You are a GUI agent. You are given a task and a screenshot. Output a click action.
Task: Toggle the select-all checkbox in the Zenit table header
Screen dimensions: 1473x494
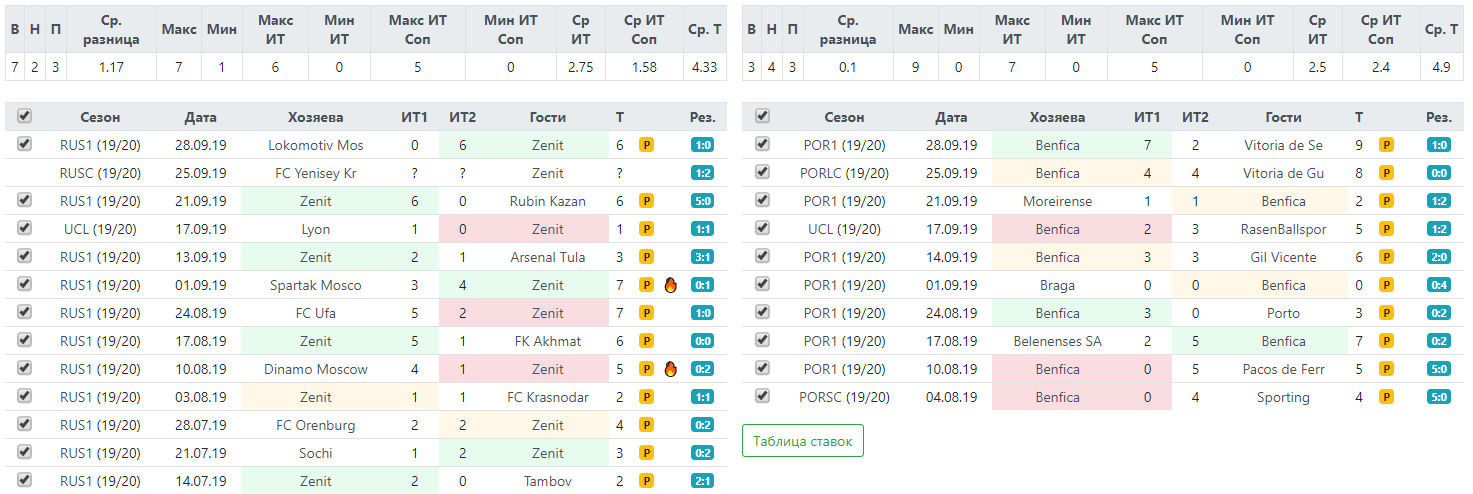pos(25,117)
